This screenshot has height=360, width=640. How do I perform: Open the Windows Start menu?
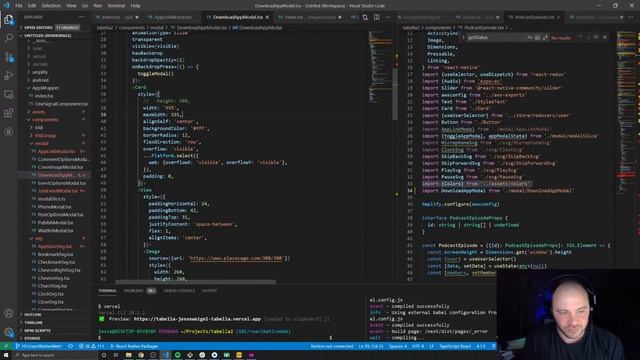pyautogui.click(x=6, y=355)
